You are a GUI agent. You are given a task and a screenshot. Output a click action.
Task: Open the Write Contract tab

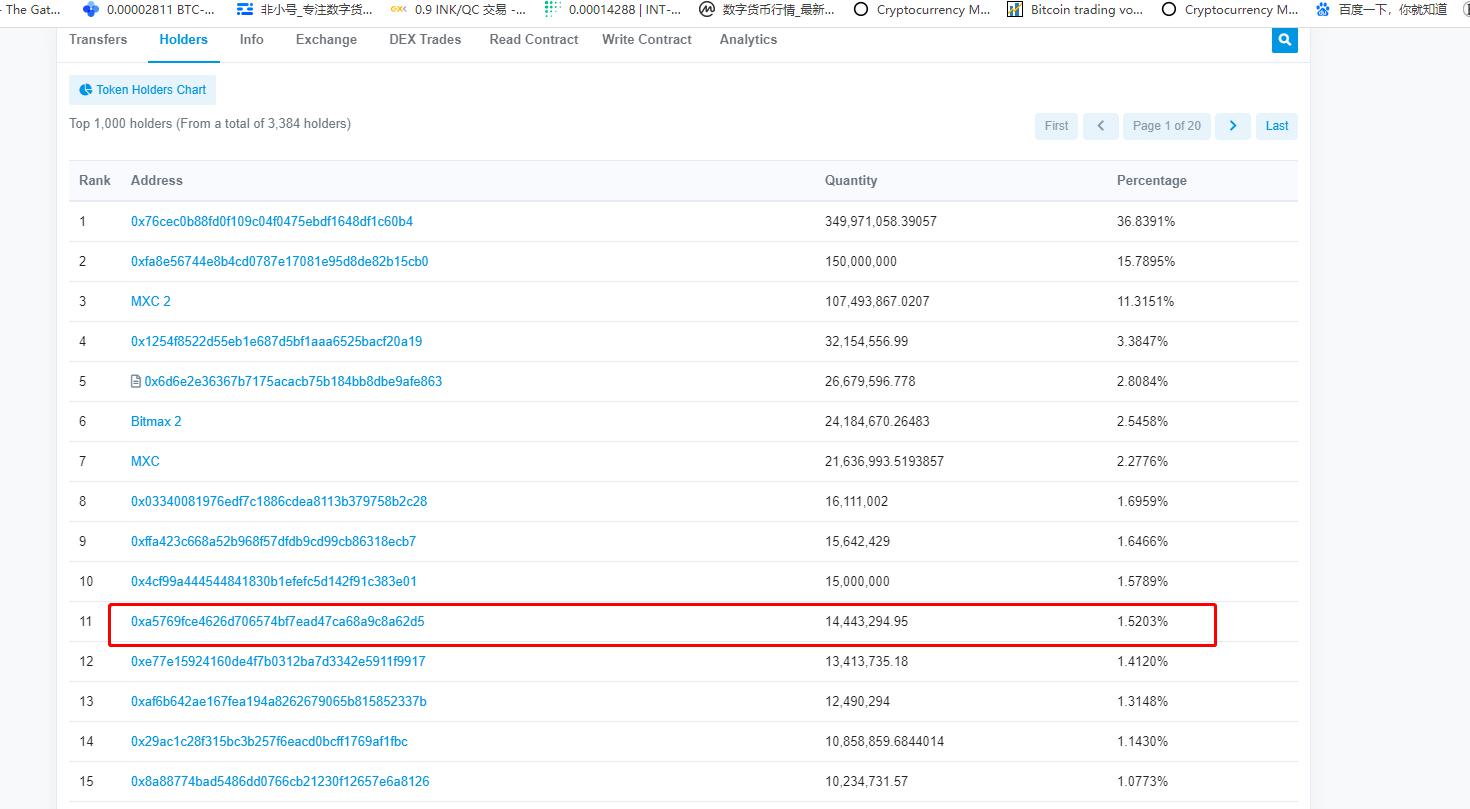[646, 40]
